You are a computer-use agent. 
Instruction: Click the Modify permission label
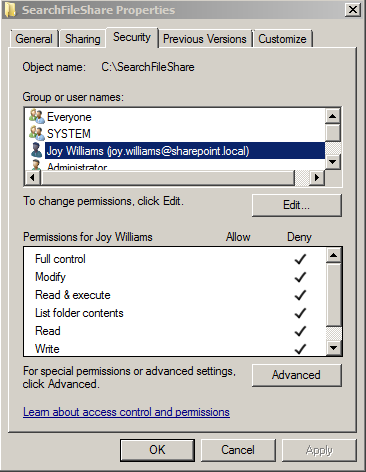(50, 277)
